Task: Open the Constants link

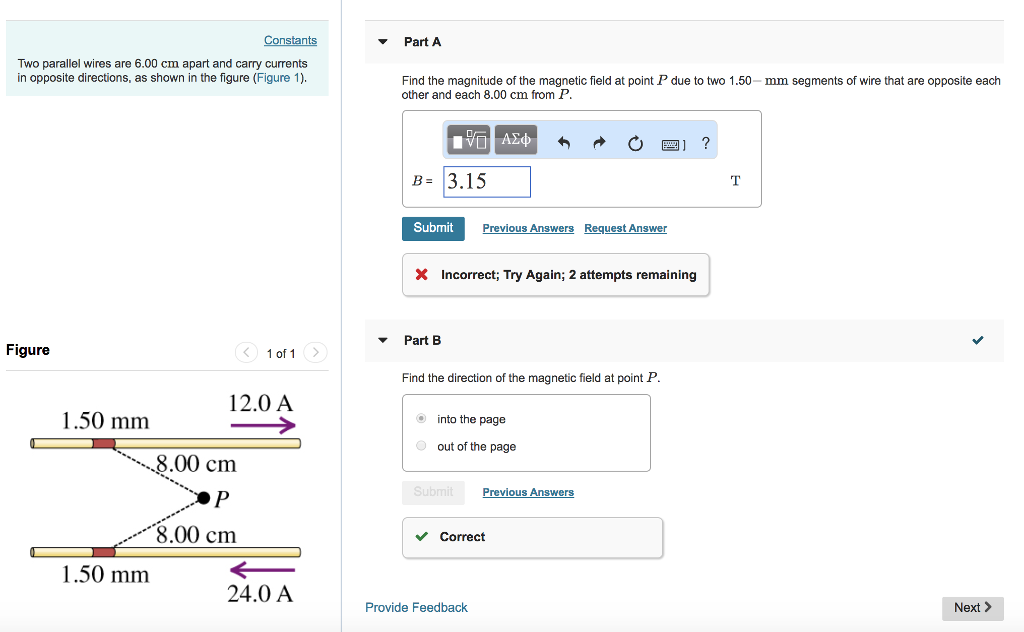Action: tap(290, 40)
